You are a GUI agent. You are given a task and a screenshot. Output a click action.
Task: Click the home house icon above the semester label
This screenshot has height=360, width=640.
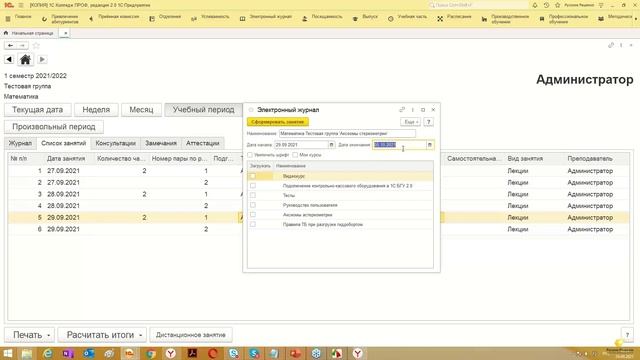(25, 60)
